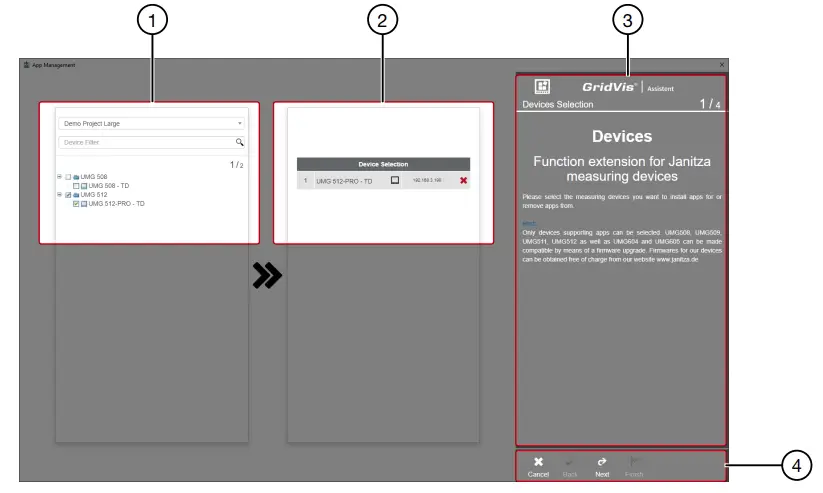Click the magnifier icon in Device Filter

click(239, 142)
